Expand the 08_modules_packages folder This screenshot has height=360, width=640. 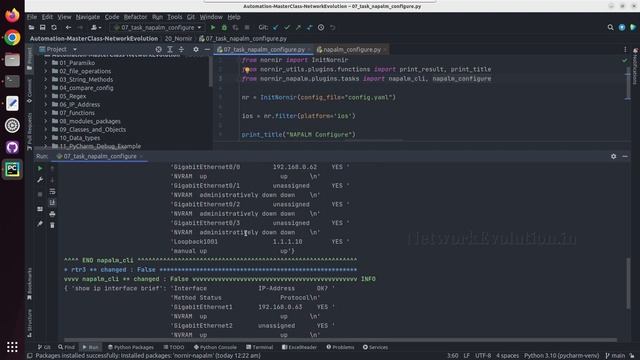click(x=46, y=121)
